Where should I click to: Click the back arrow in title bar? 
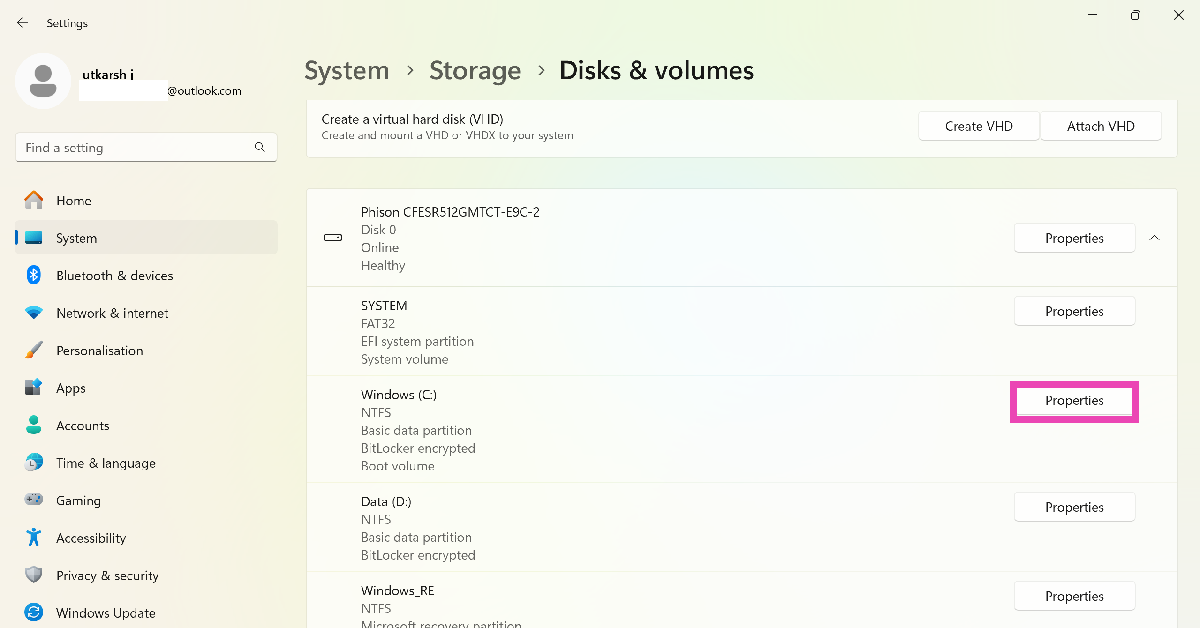(22, 22)
